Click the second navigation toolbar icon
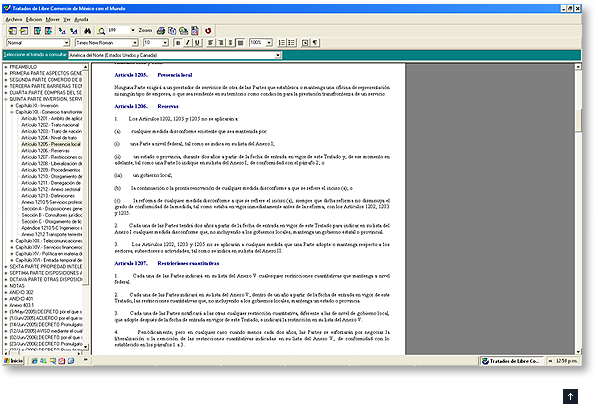The image size is (598, 414). pos(24,31)
